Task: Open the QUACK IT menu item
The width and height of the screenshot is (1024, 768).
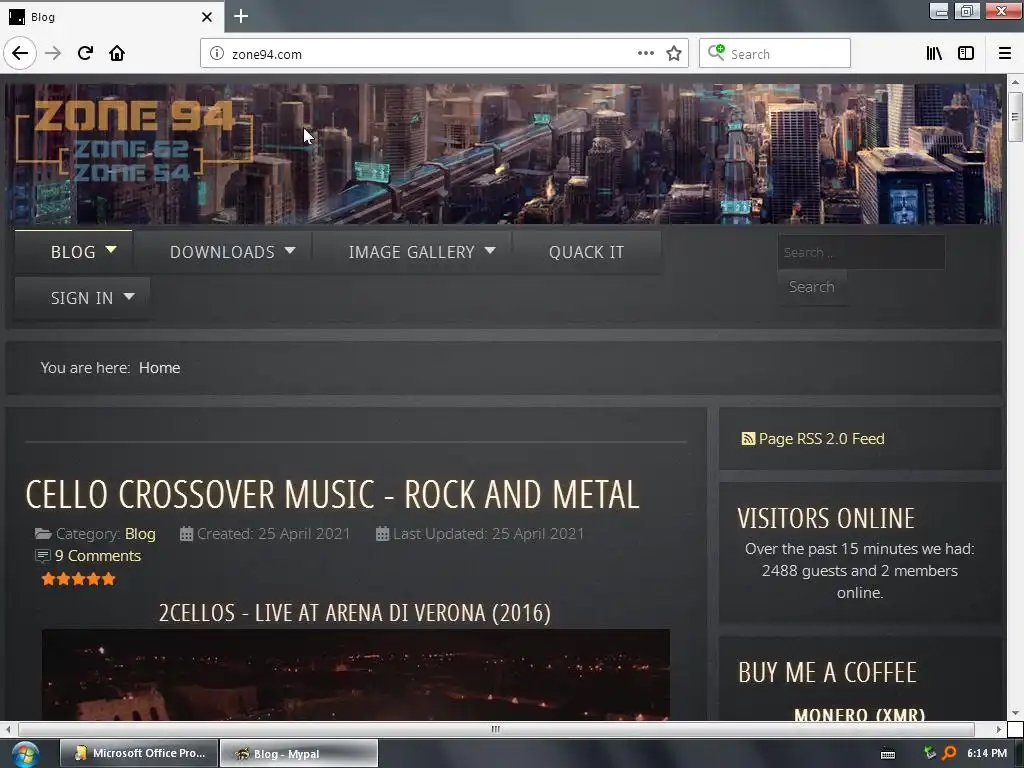Action: (586, 252)
